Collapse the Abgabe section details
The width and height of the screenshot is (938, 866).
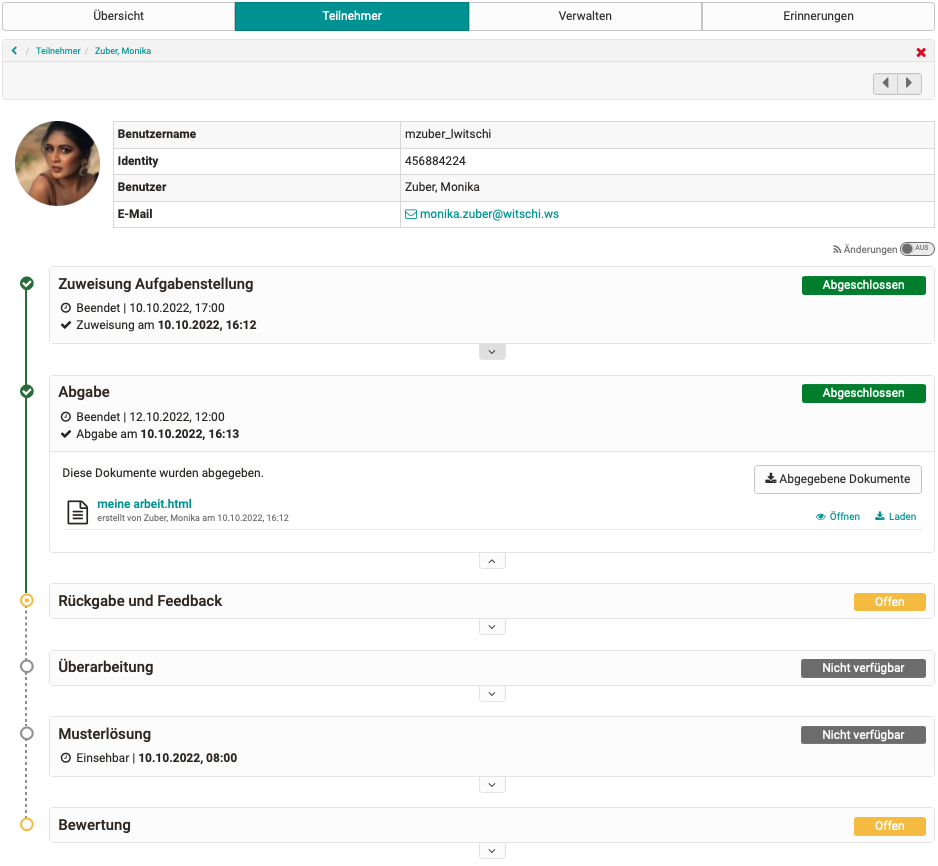(491, 560)
